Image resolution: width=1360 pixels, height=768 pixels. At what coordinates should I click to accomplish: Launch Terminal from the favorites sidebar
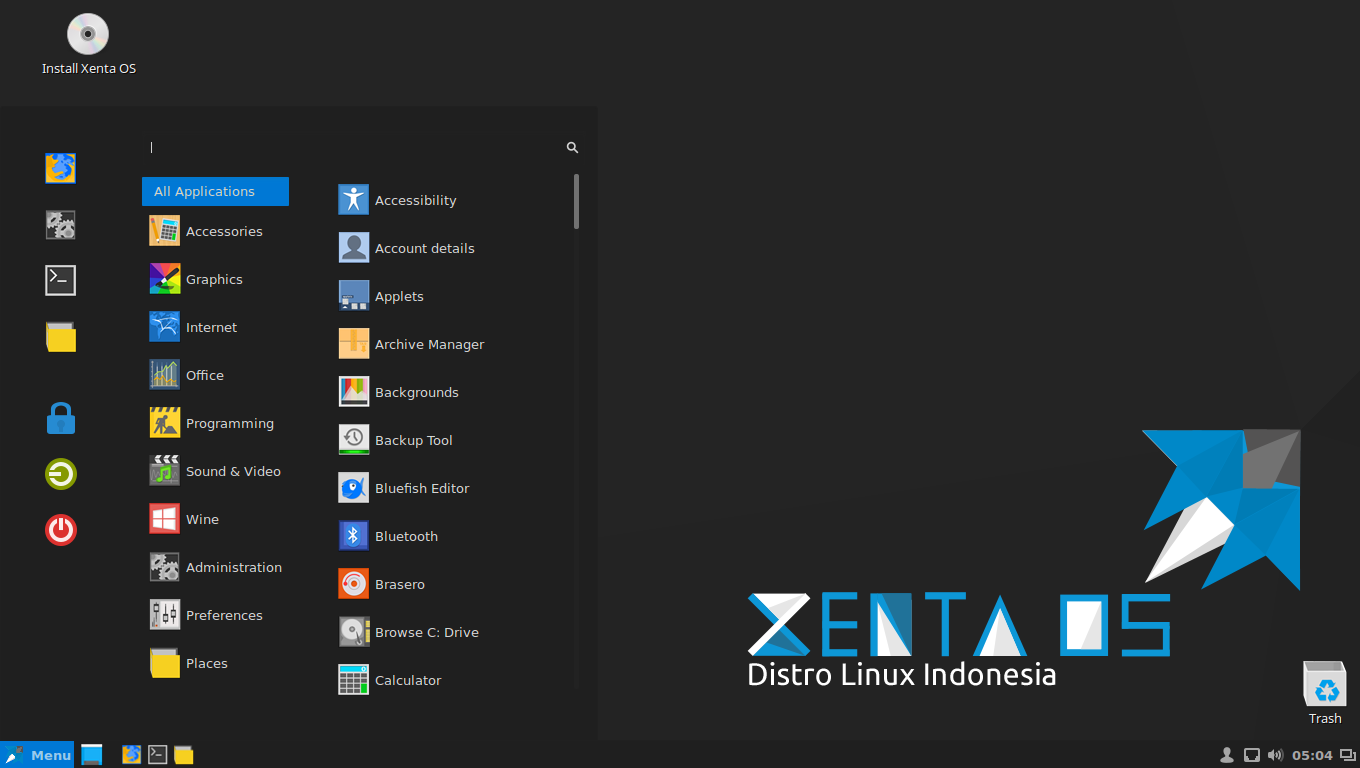(x=61, y=280)
